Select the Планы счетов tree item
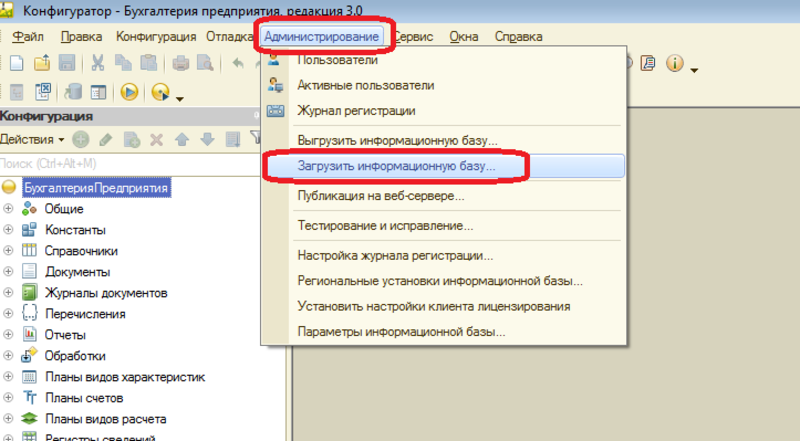800x441 pixels. [84, 398]
